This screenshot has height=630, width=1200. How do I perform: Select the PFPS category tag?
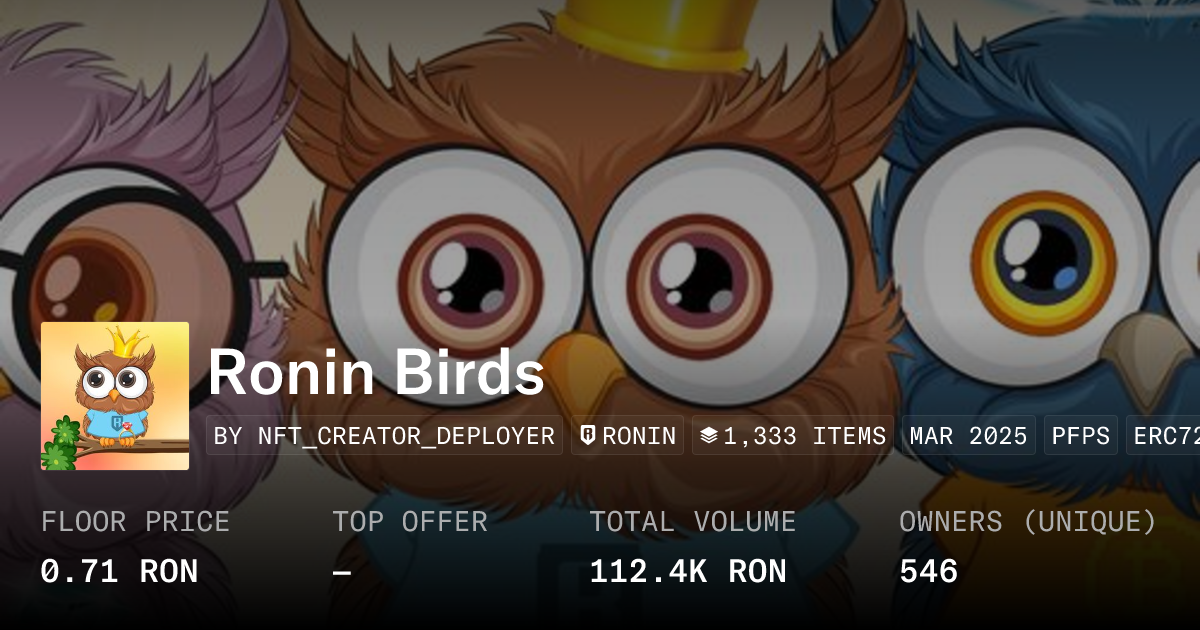1081,436
